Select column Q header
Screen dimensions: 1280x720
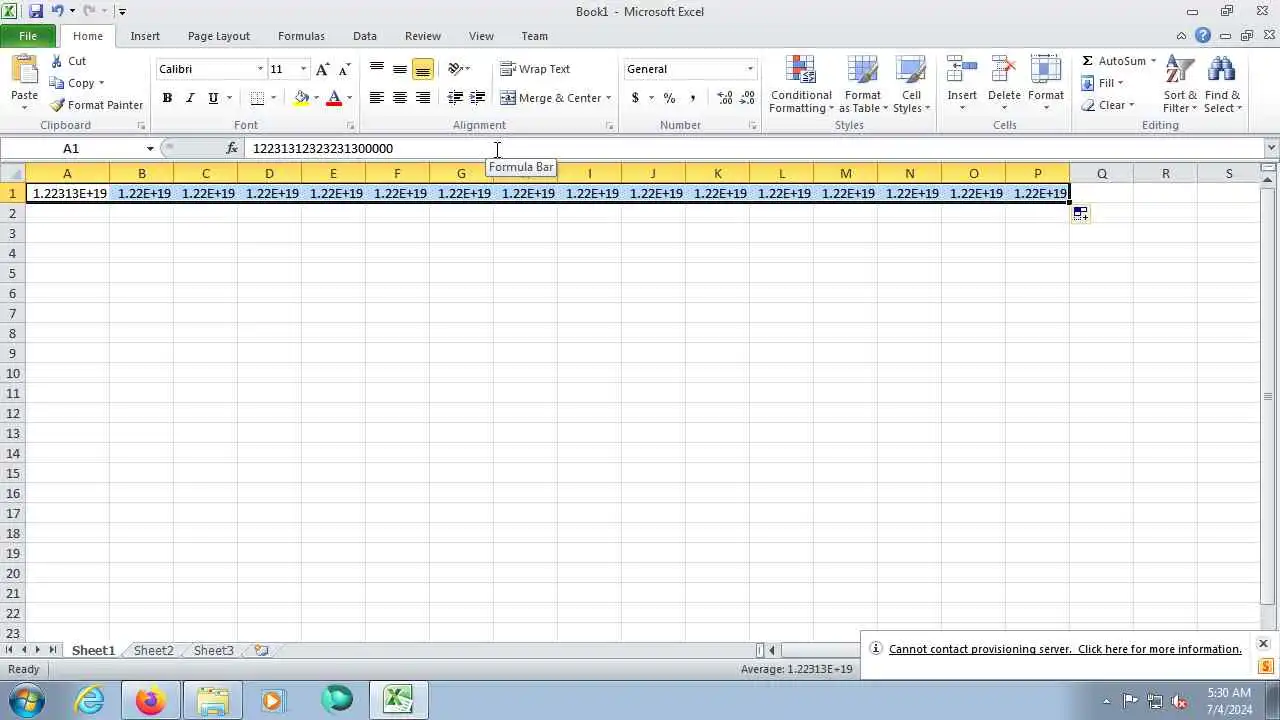[x=1101, y=174]
